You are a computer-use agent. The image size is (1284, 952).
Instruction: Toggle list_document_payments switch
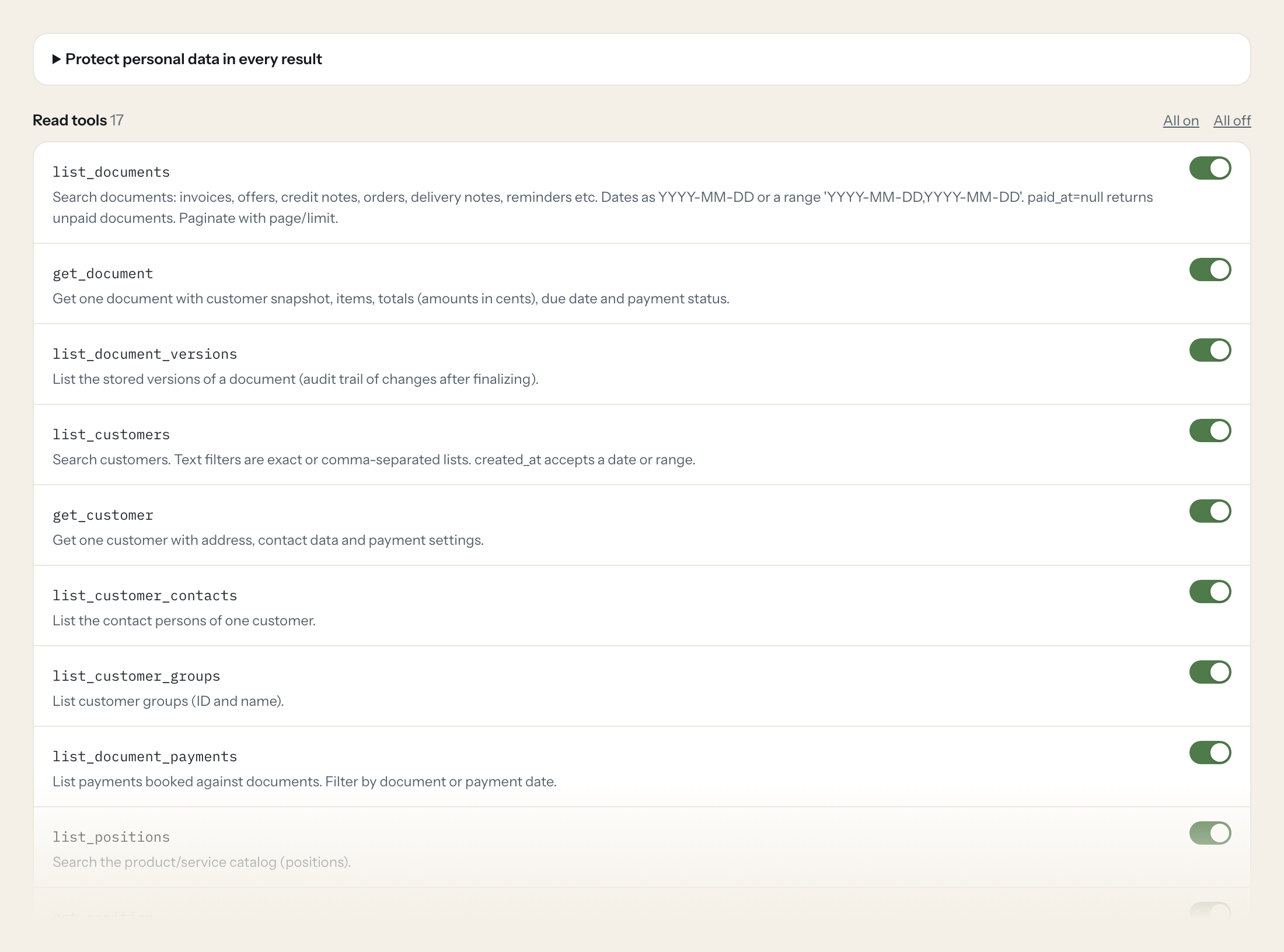(x=1210, y=752)
